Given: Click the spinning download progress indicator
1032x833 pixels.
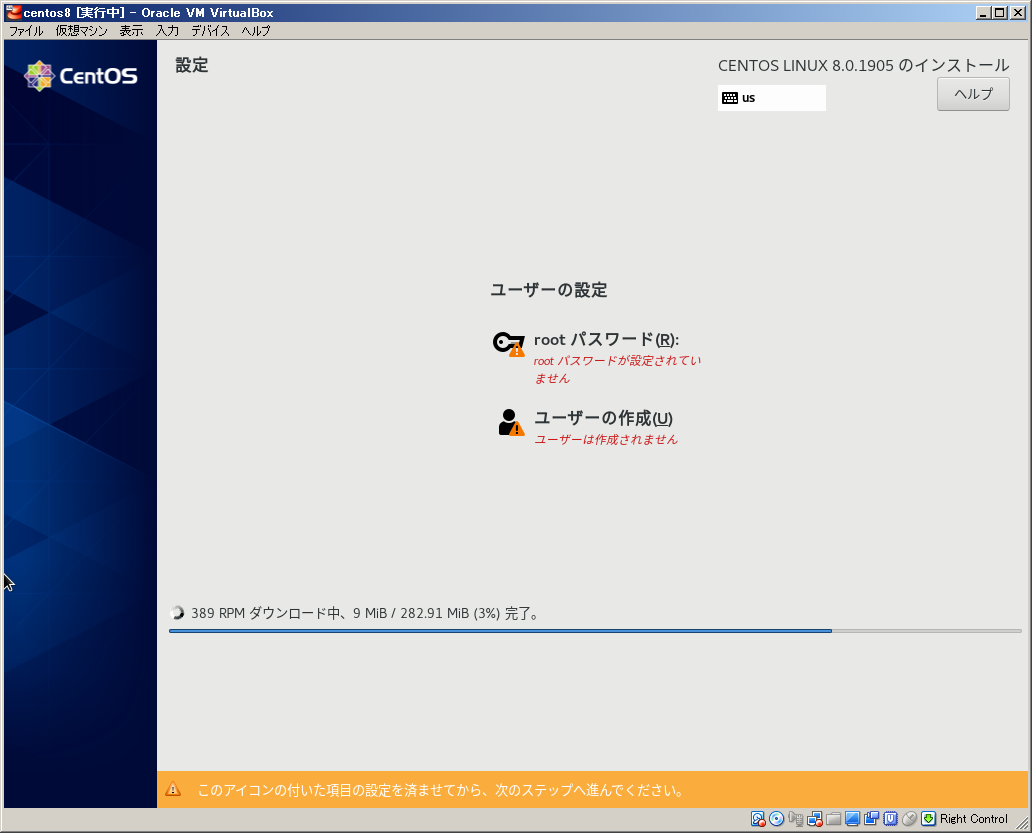Looking at the screenshot, I should click(x=176, y=613).
